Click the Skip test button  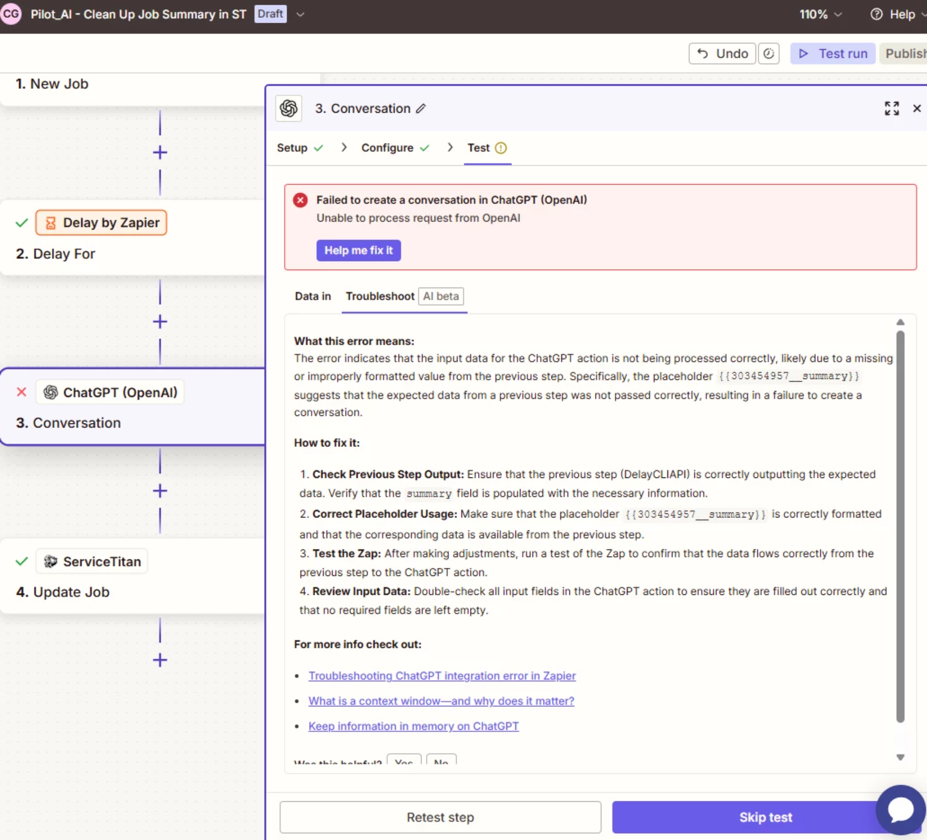(765, 817)
